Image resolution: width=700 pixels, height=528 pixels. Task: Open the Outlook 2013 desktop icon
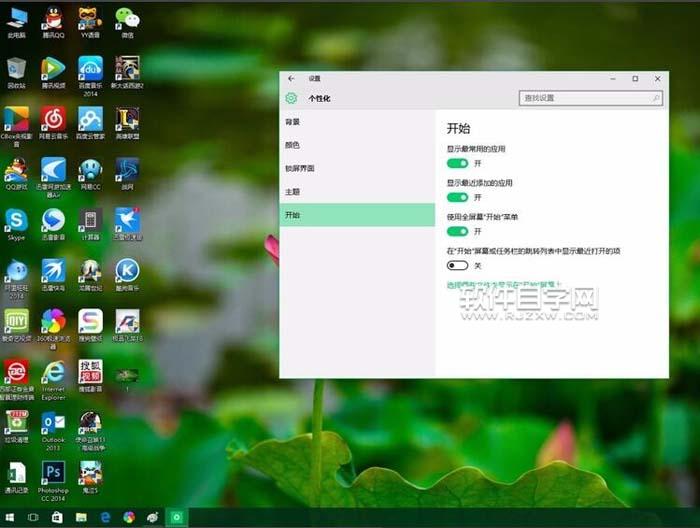pyautogui.click(x=54, y=431)
